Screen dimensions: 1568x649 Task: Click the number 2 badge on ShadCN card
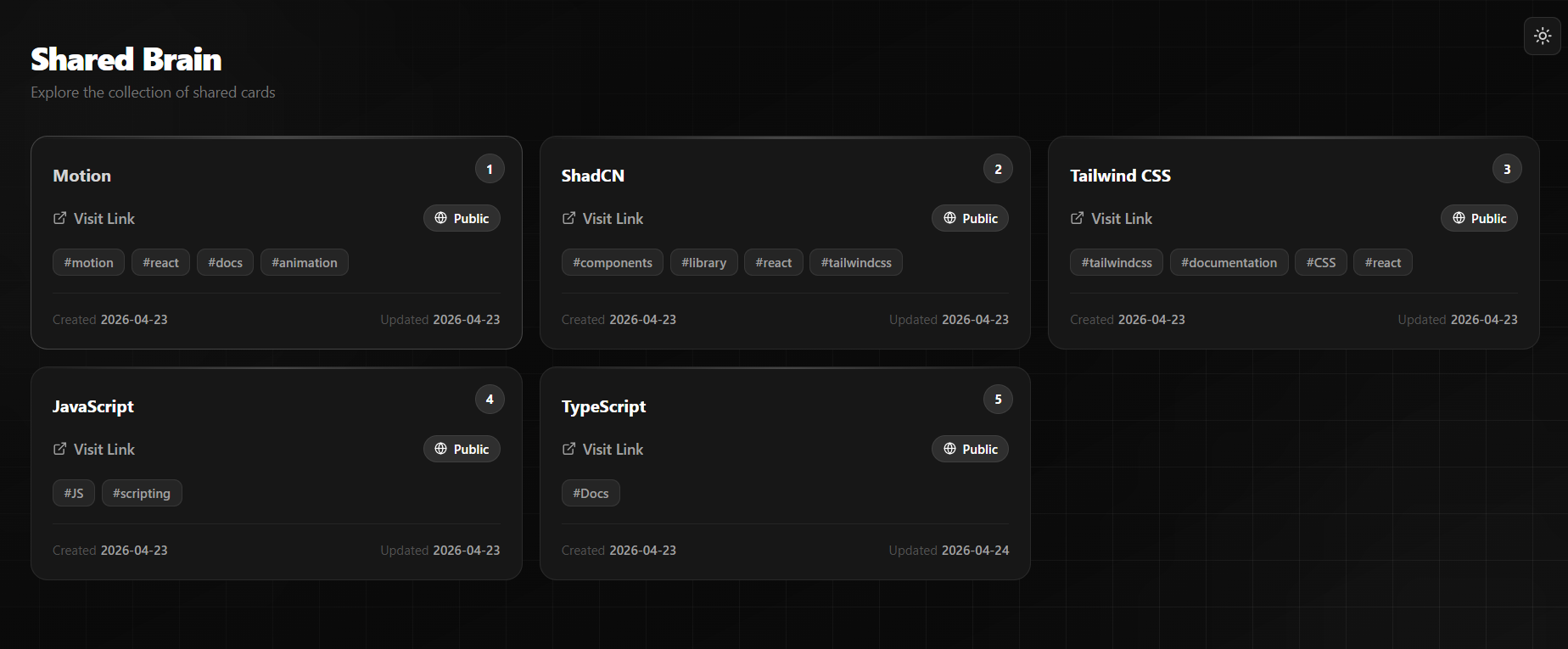998,169
